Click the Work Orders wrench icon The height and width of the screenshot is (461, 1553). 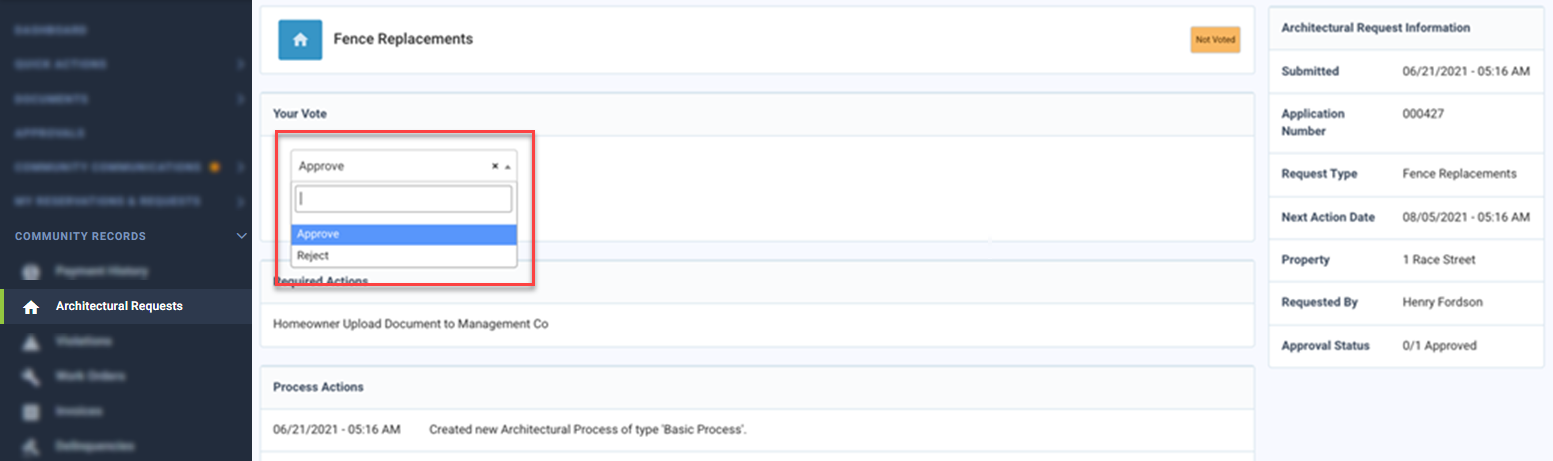[x=31, y=377]
